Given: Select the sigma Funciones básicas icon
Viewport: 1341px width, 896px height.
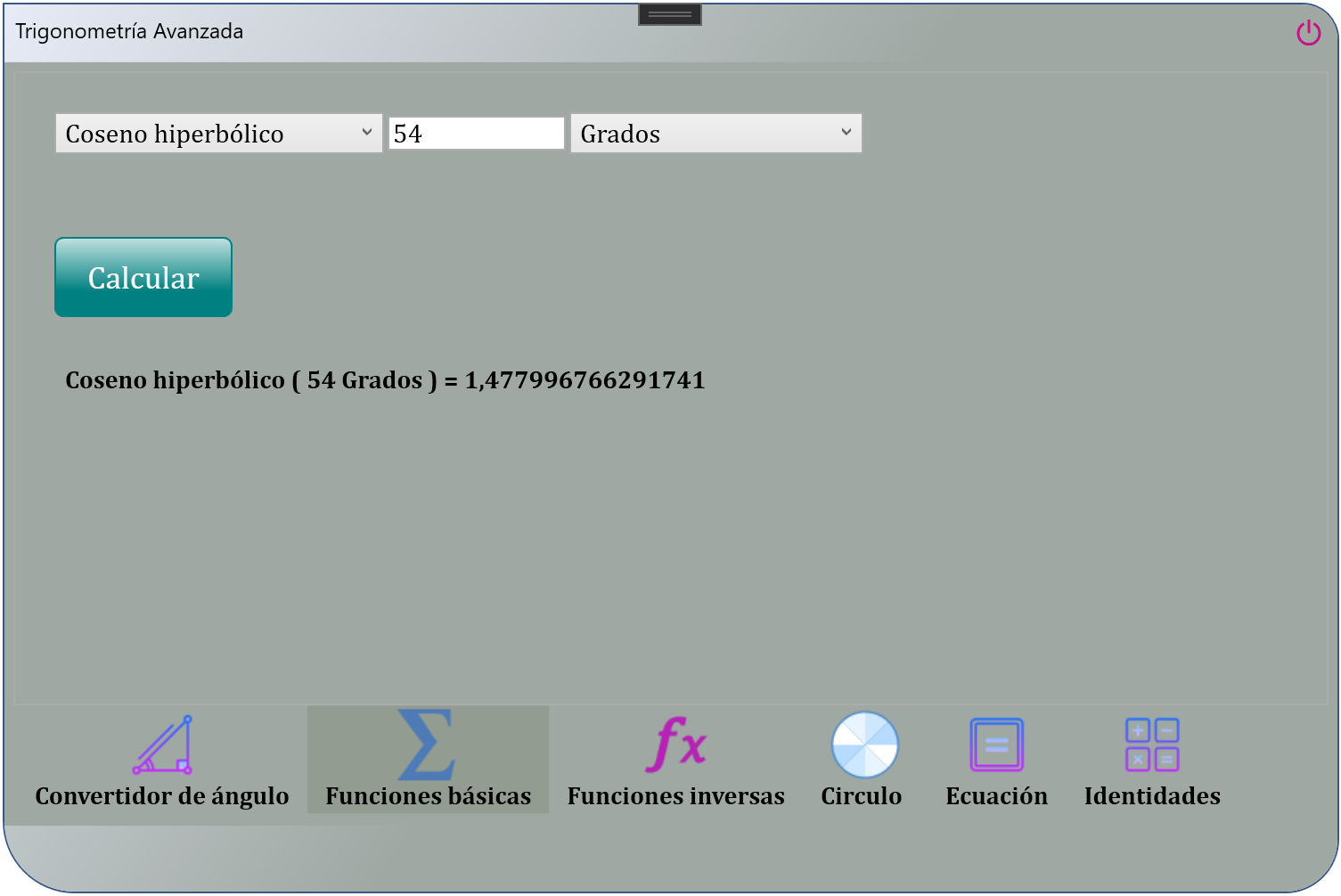Looking at the screenshot, I should (427, 745).
